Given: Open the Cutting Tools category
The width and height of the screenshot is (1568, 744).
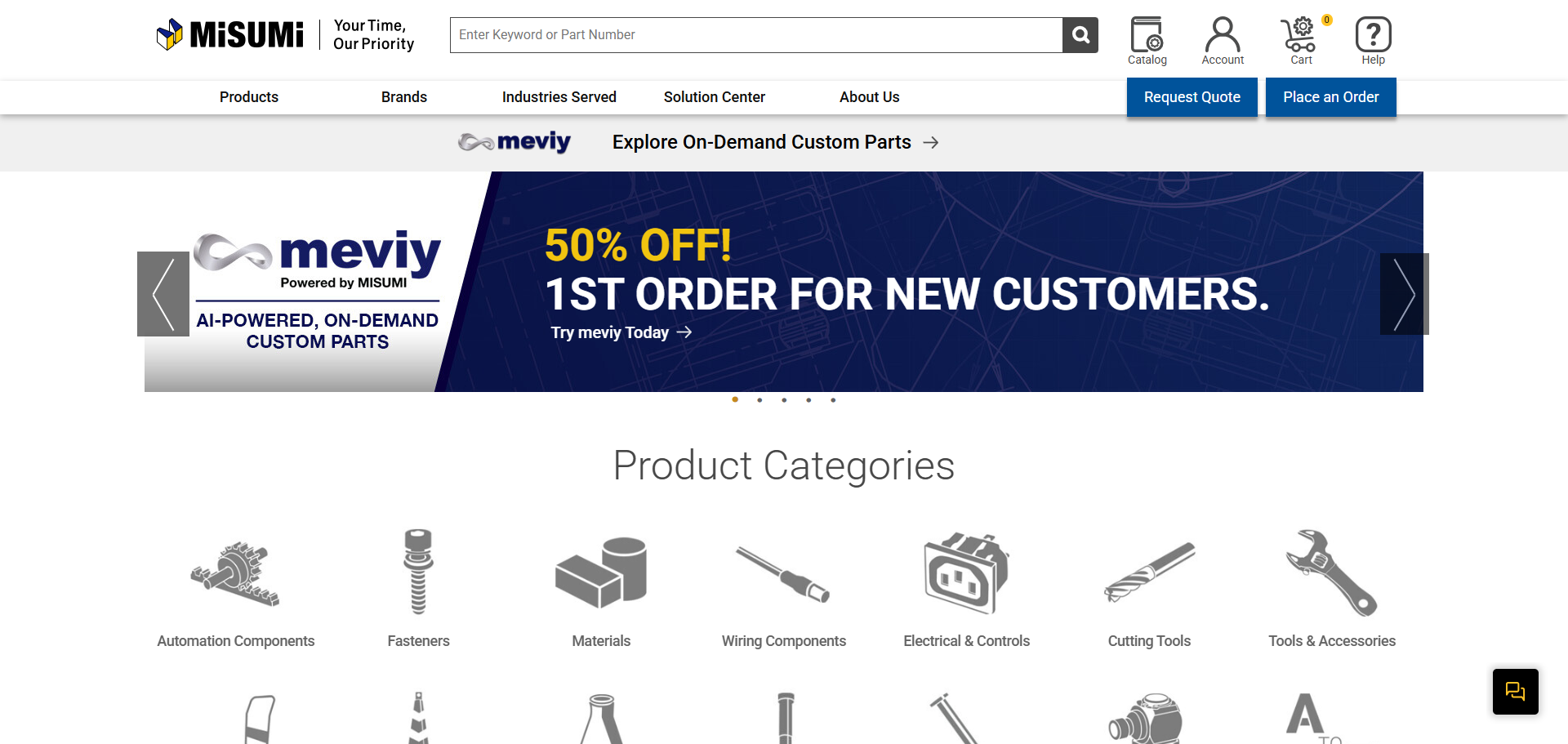Looking at the screenshot, I should [x=1149, y=590].
